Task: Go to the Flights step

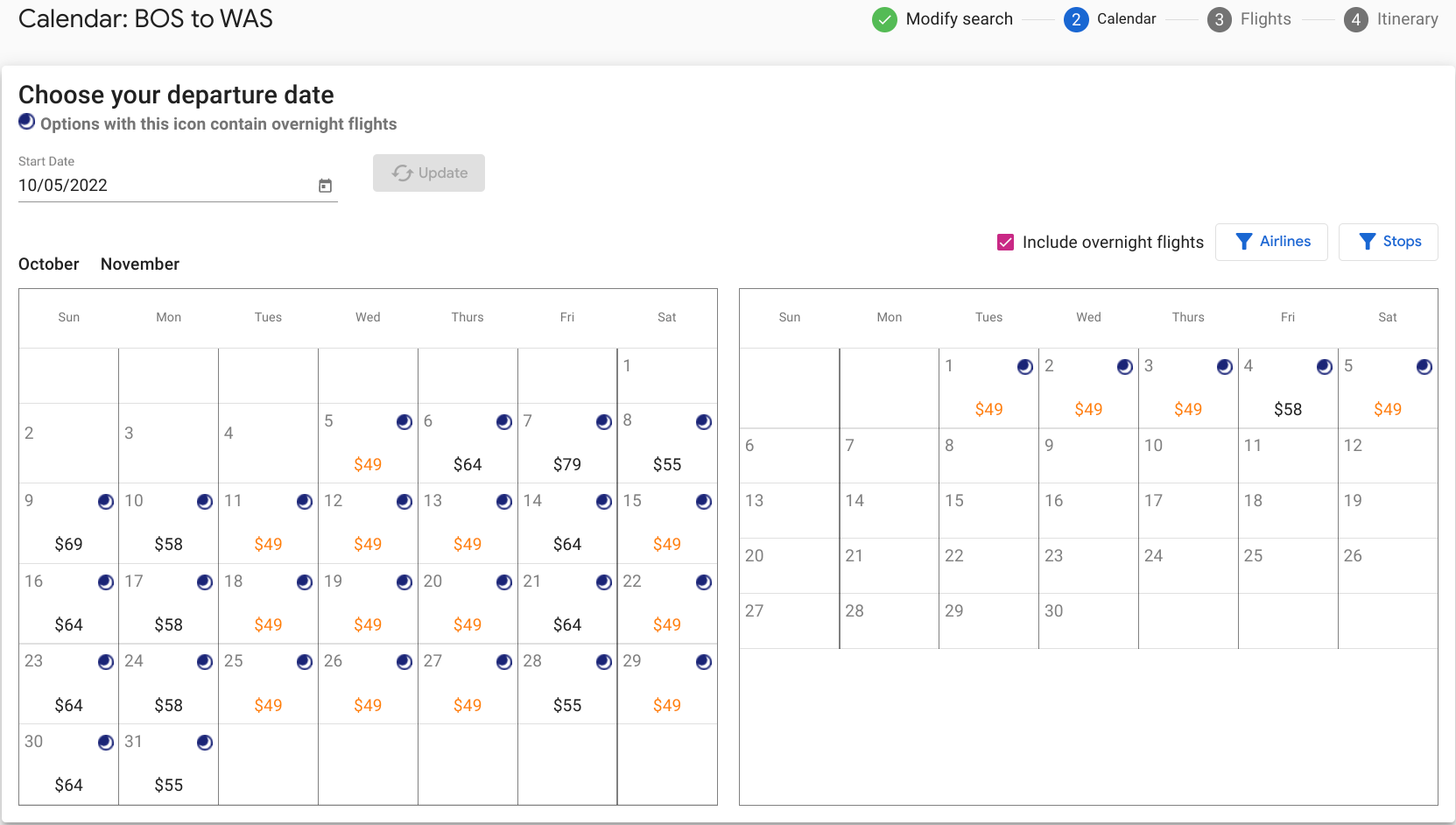Action: pos(1249,19)
